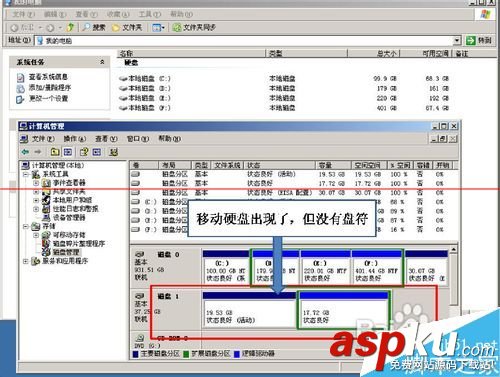Click the 卷 column header
Screen dimensions: 500x377
tap(144, 165)
